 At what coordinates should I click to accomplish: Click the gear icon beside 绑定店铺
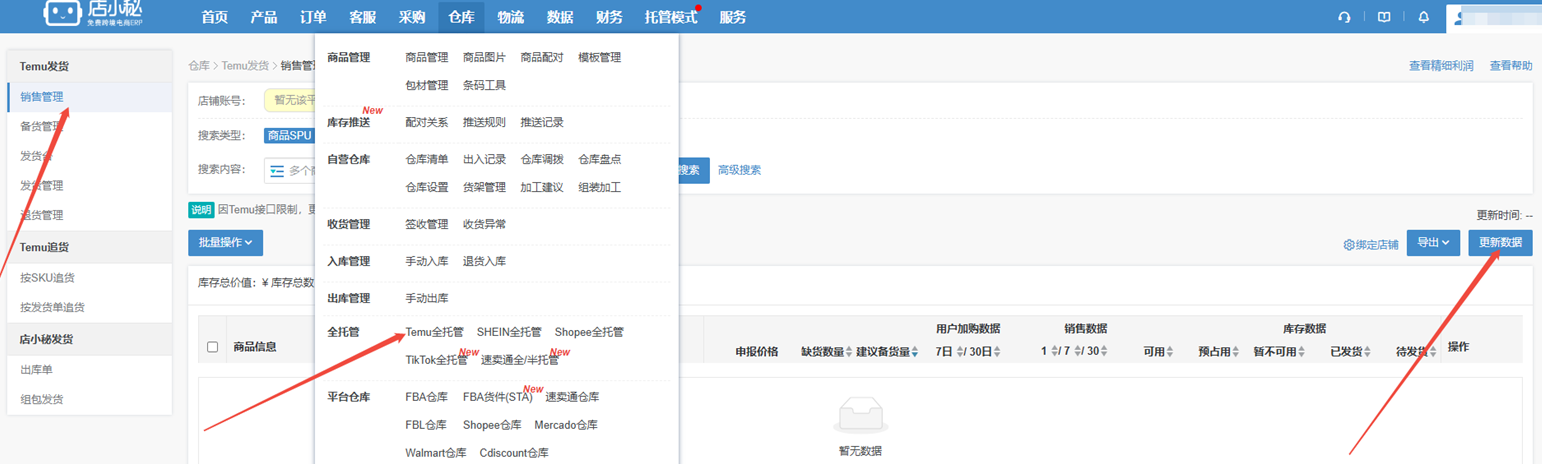(1349, 245)
